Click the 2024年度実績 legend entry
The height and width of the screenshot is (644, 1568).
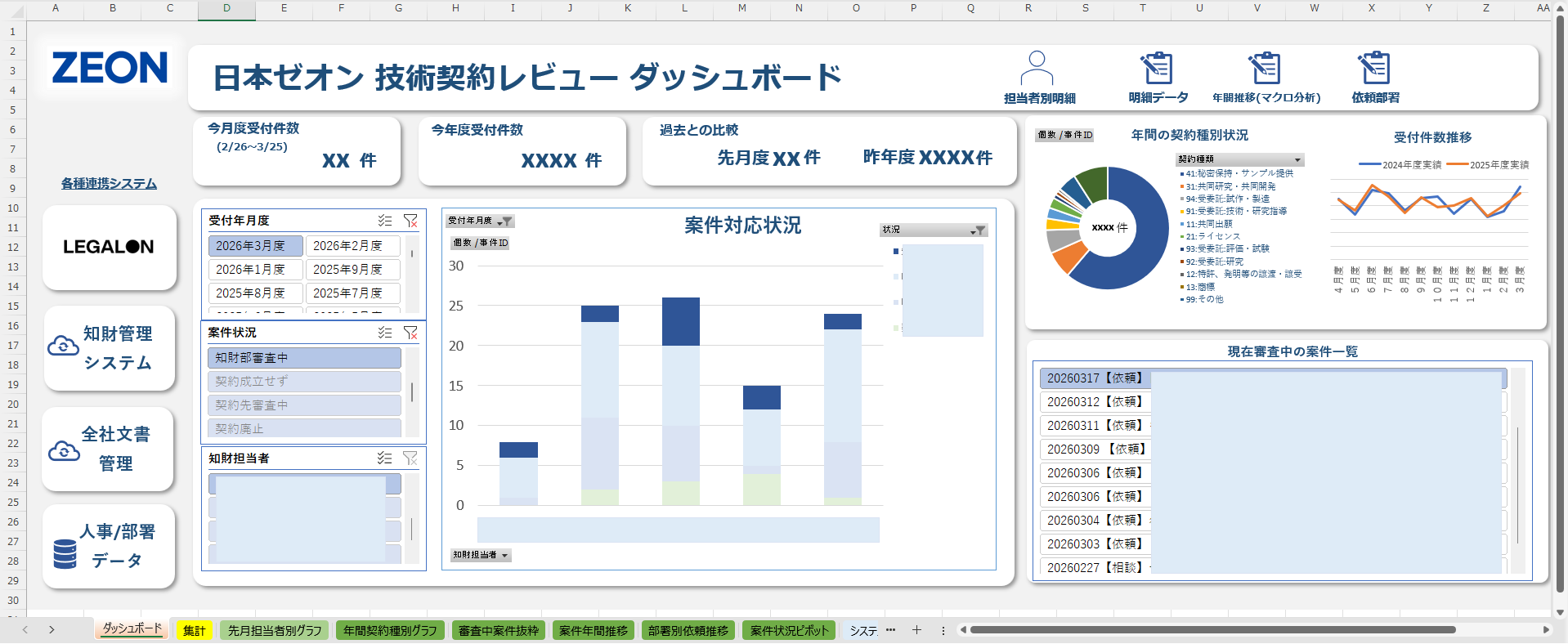pos(1400,164)
